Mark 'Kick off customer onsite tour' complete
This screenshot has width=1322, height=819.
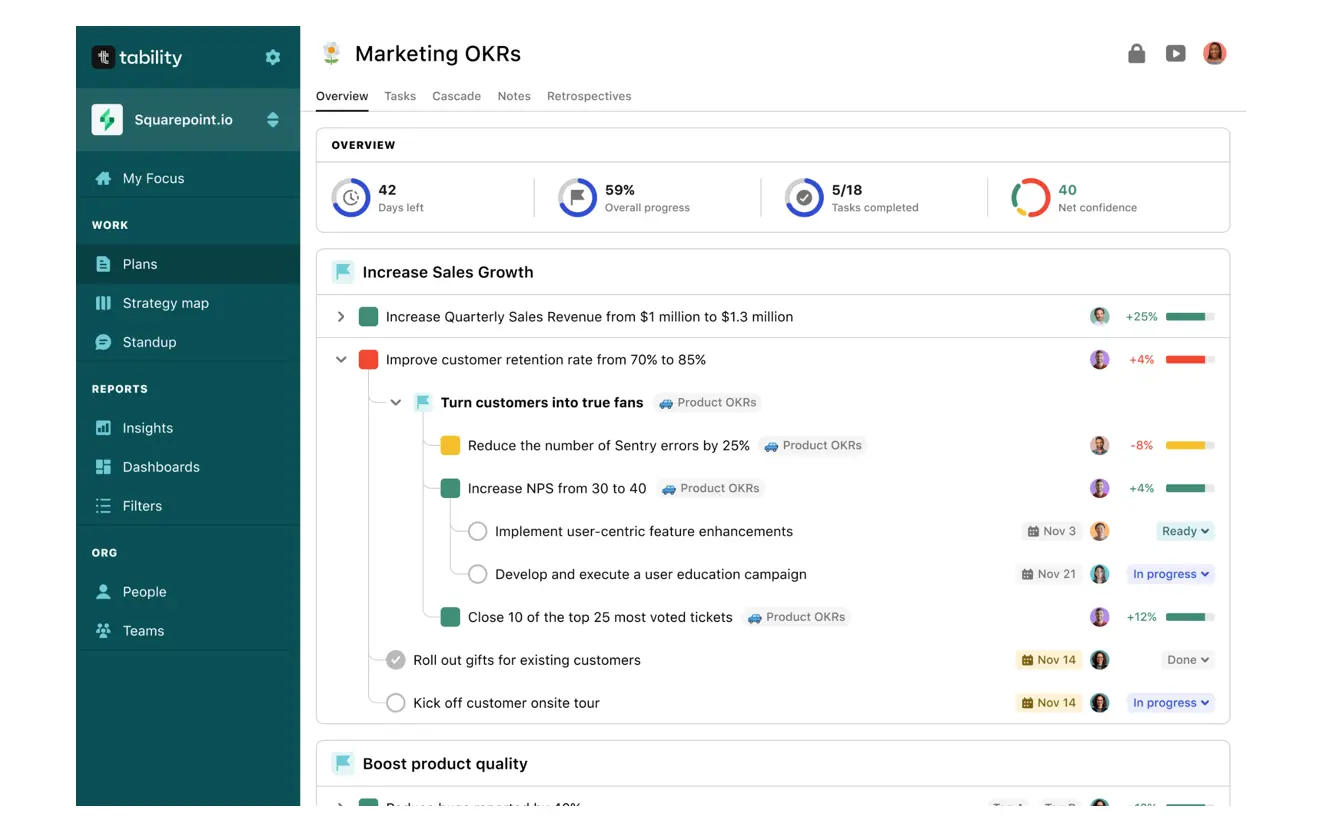click(396, 703)
